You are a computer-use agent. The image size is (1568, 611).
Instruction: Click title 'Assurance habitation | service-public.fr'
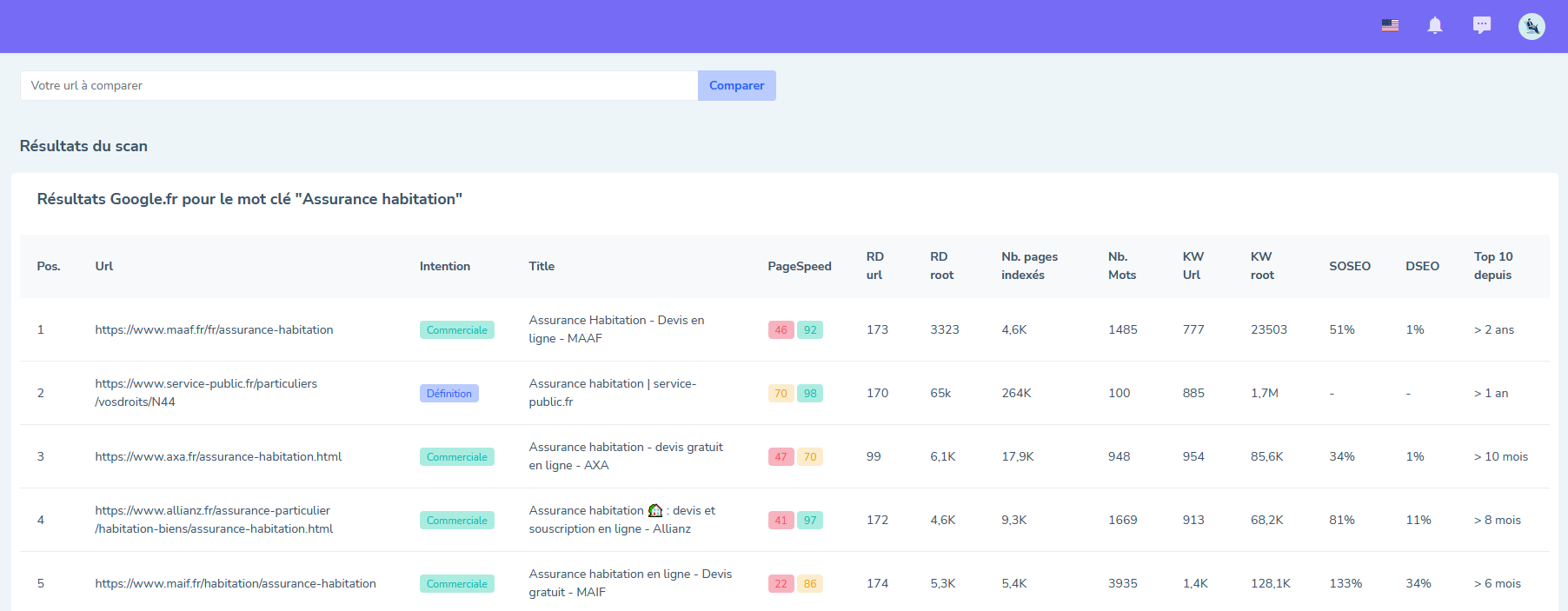pos(613,393)
